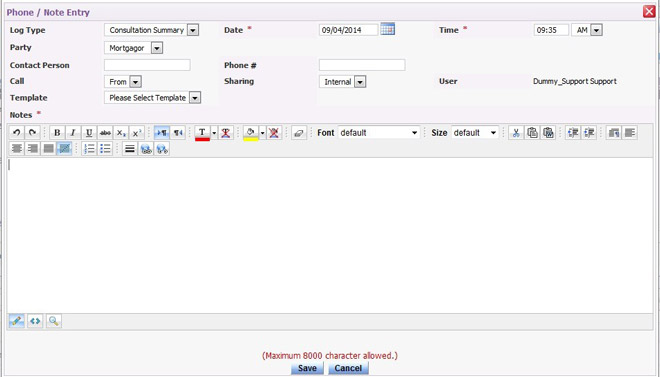This screenshot has width=660, height=377.
Task: Click the globe-with-chain create link icon
Action: [x=146, y=149]
